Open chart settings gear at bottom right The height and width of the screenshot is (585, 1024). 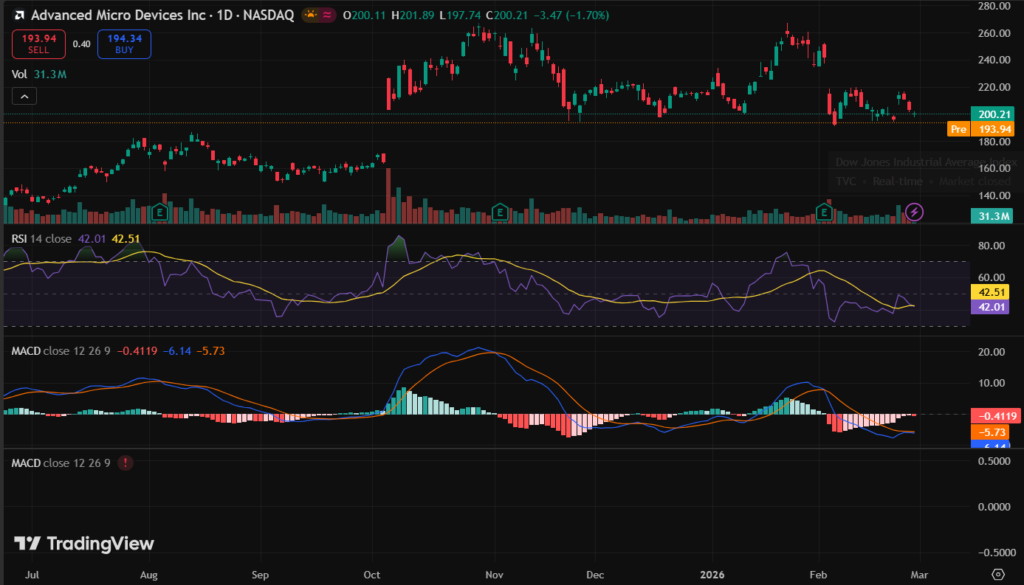pyautogui.click(x=996, y=574)
